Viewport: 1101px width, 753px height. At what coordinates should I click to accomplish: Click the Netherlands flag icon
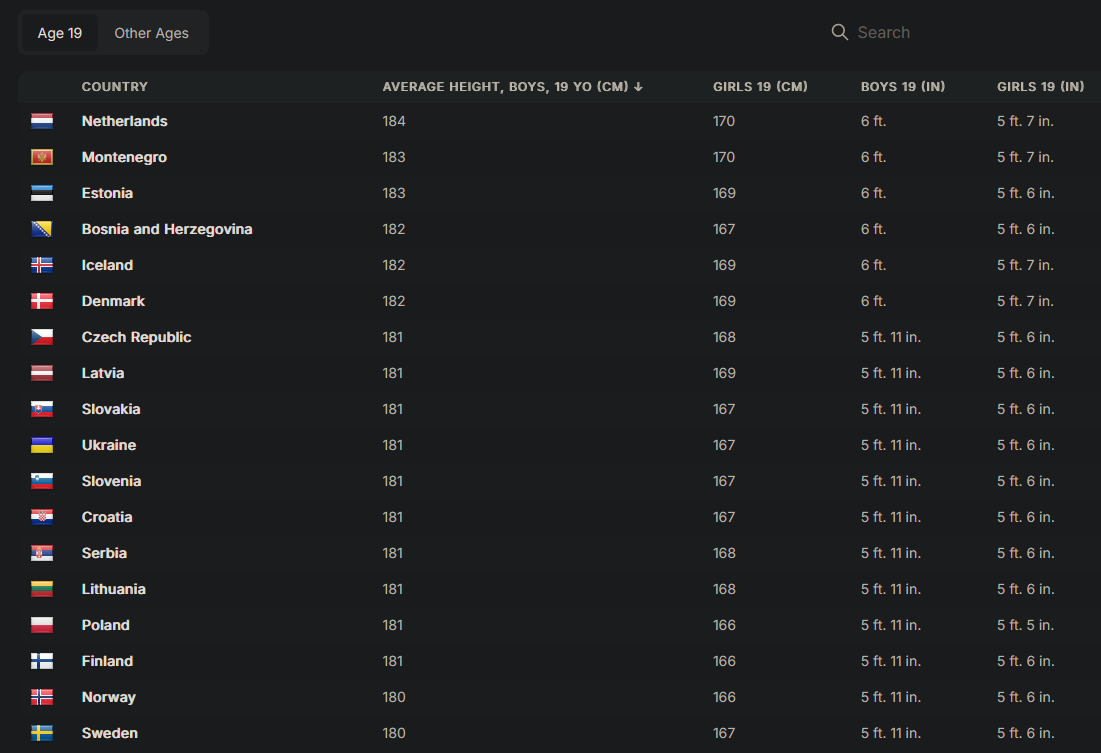pos(42,122)
